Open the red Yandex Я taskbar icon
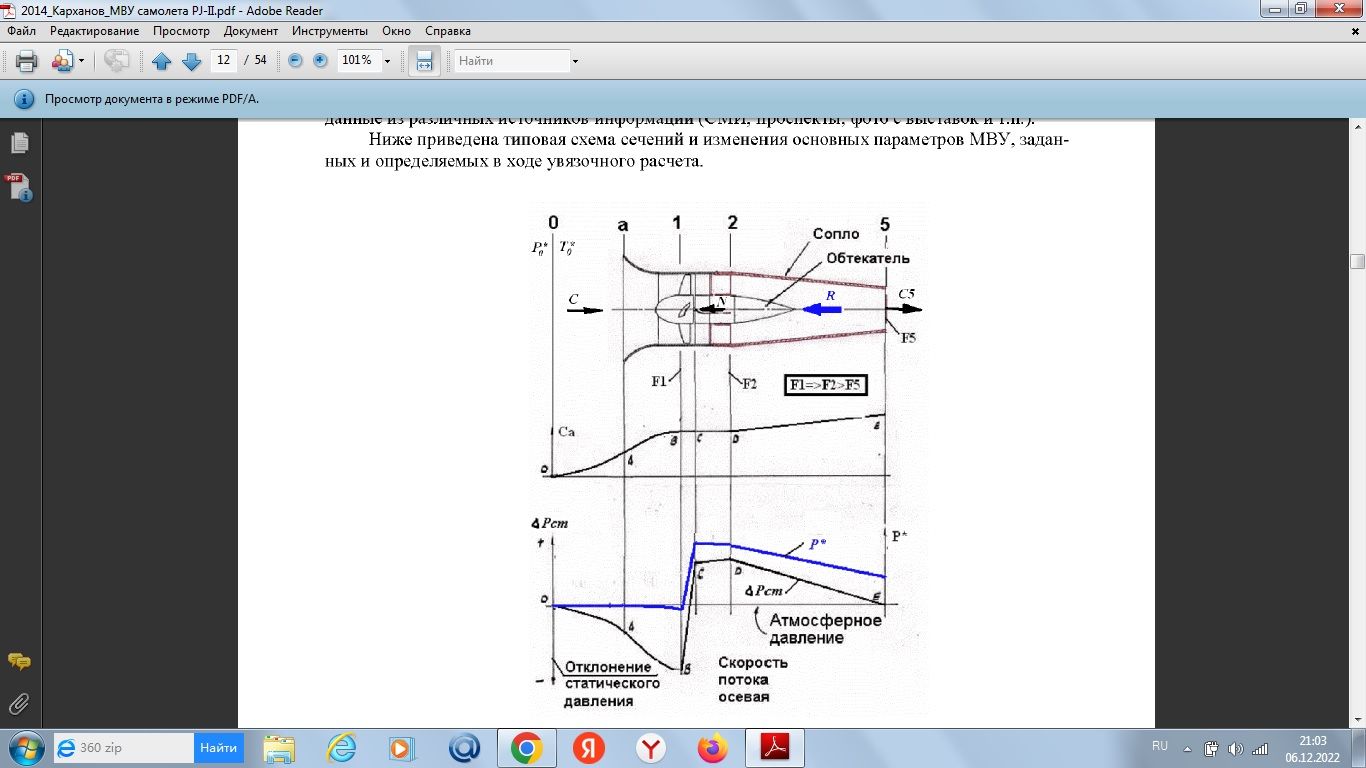The image size is (1366, 768). pyautogui.click(x=589, y=748)
